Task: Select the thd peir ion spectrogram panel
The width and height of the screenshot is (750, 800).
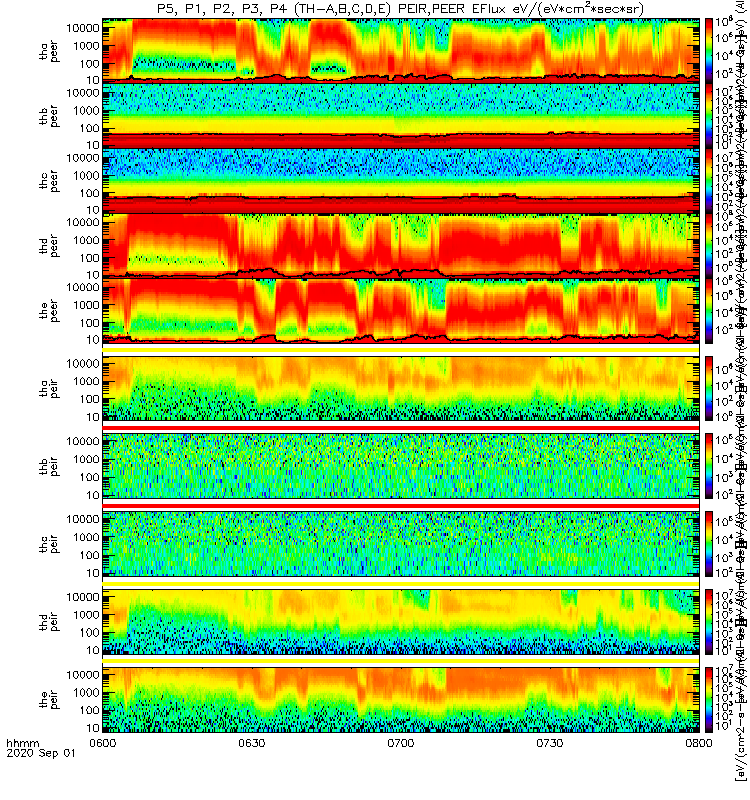Action: [x=401, y=621]
